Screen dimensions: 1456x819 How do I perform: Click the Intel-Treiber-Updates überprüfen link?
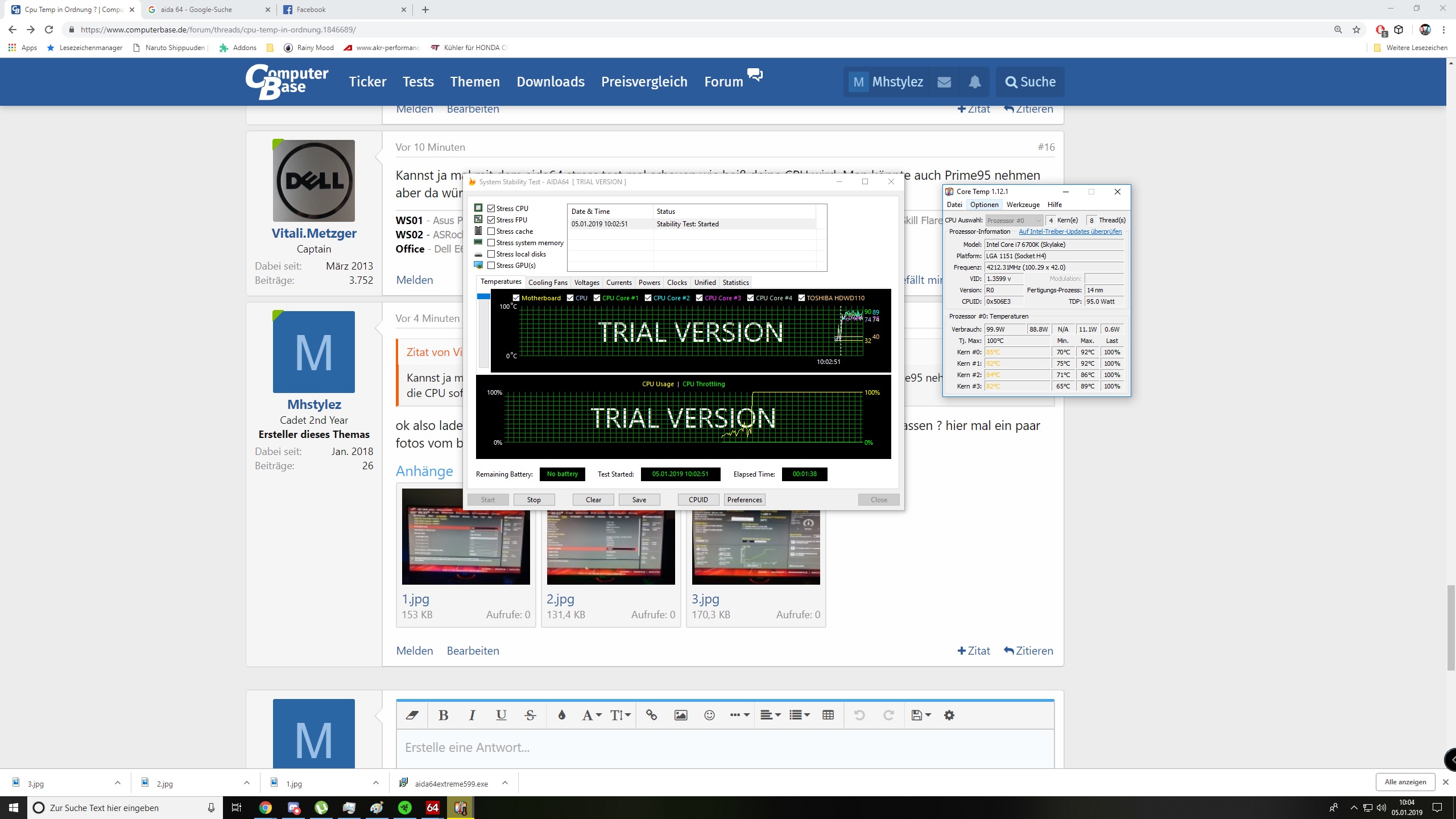pyautogui.click(x=1070, y=231)
